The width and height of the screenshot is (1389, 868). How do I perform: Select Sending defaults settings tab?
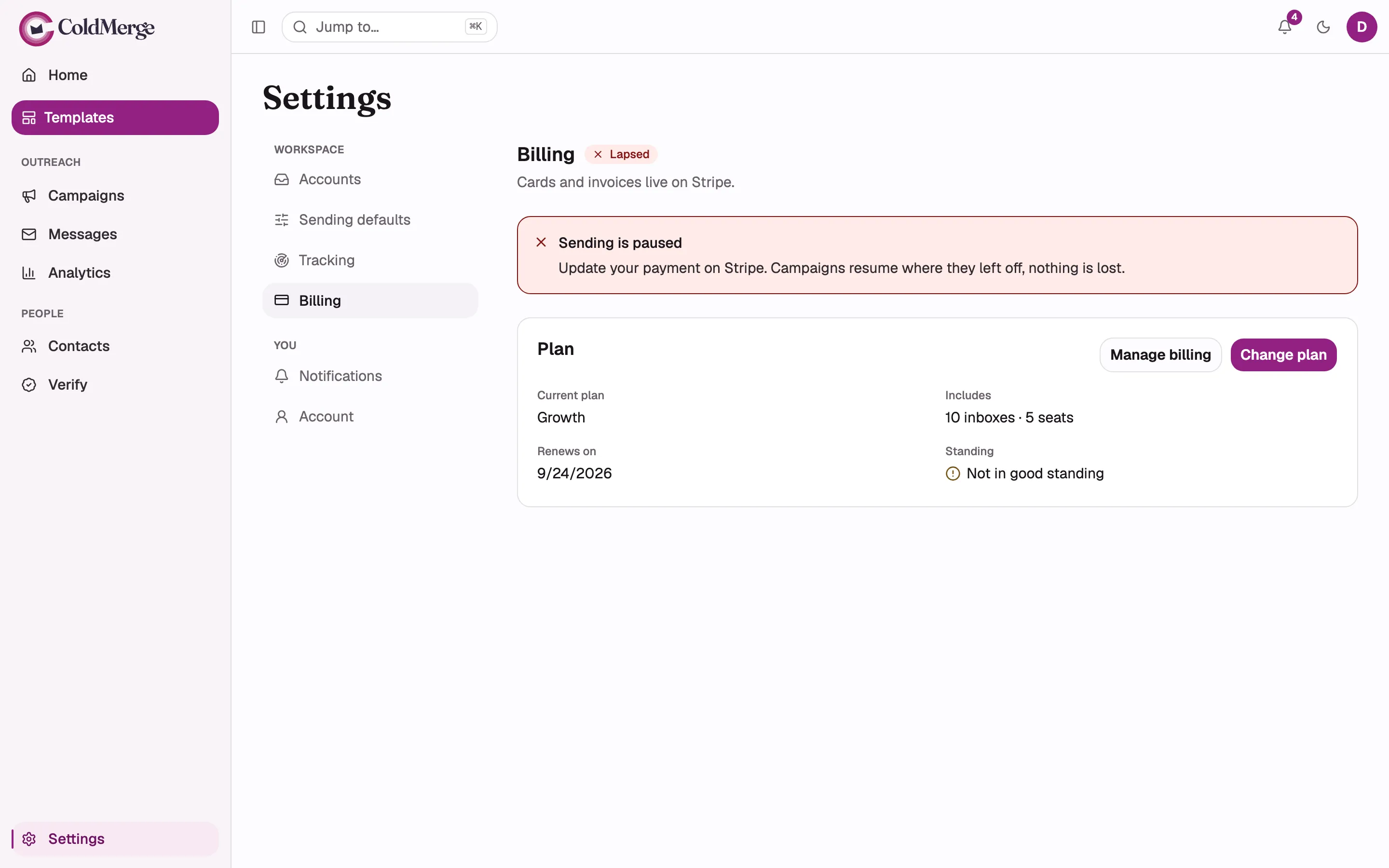370,220
